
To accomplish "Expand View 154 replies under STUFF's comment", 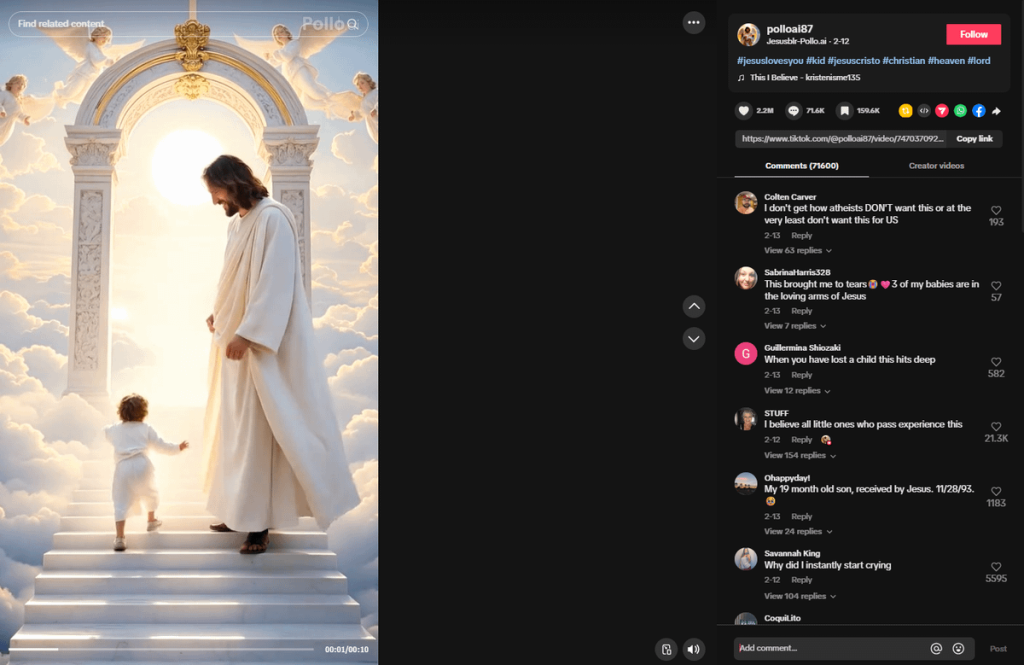I will pos(800,455).
